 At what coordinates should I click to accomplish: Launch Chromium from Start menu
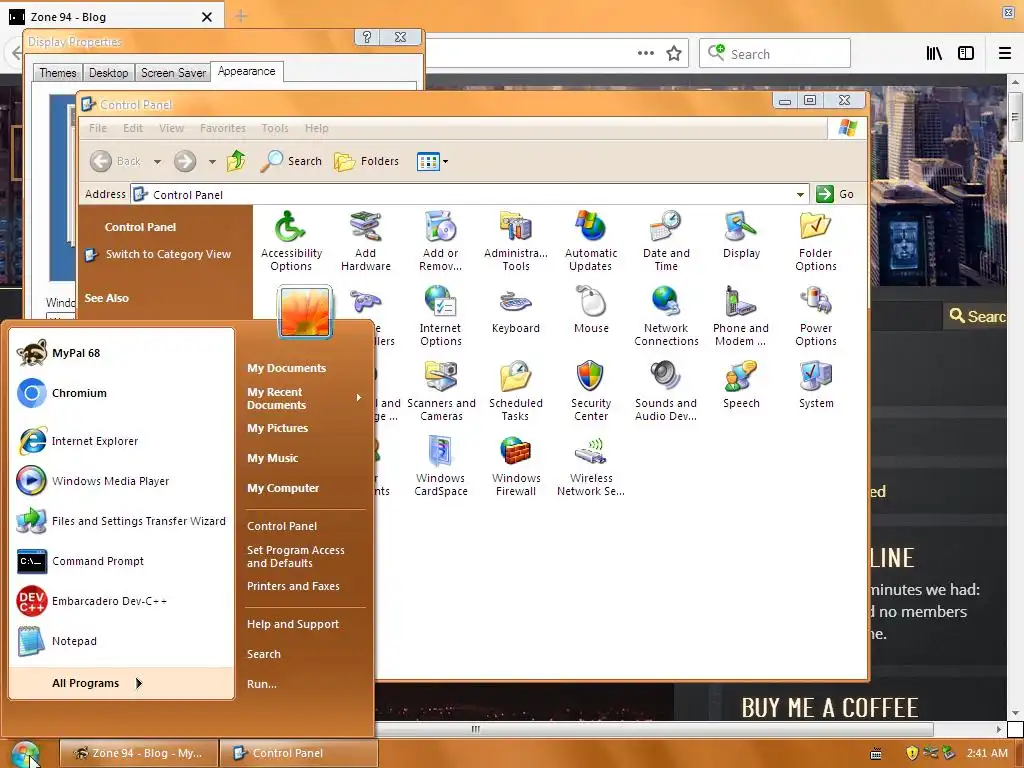121,393
